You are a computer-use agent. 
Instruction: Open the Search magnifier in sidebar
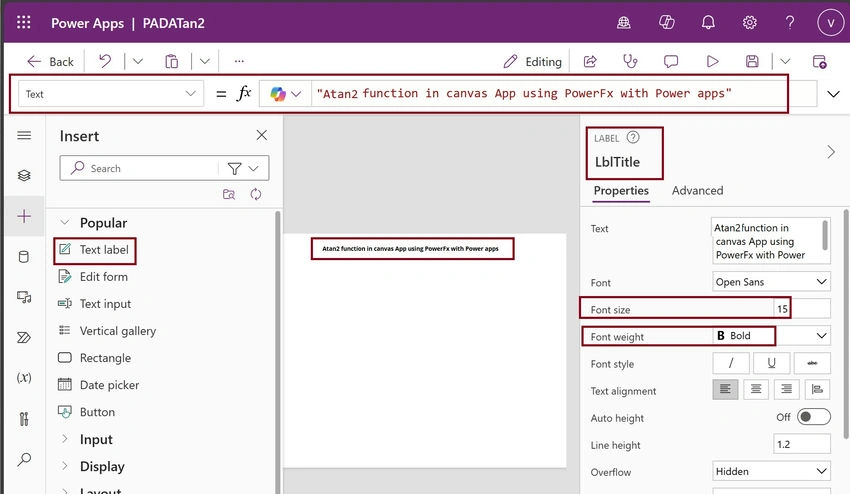coord(24,459)
